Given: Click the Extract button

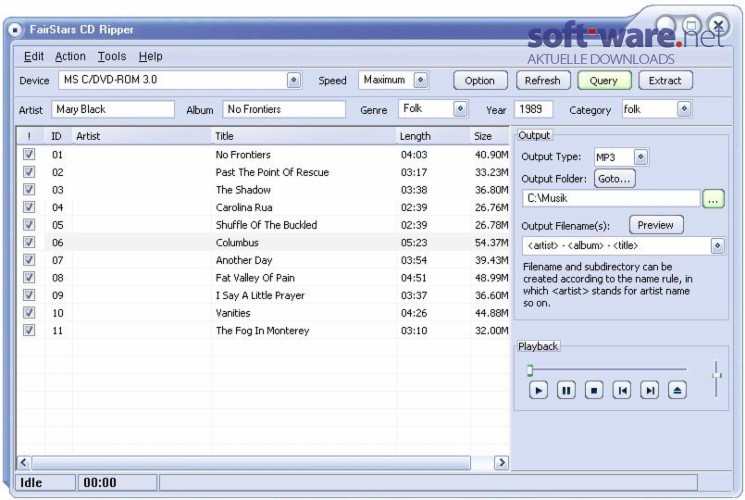Looking at the screenshot, I should 665,80.
